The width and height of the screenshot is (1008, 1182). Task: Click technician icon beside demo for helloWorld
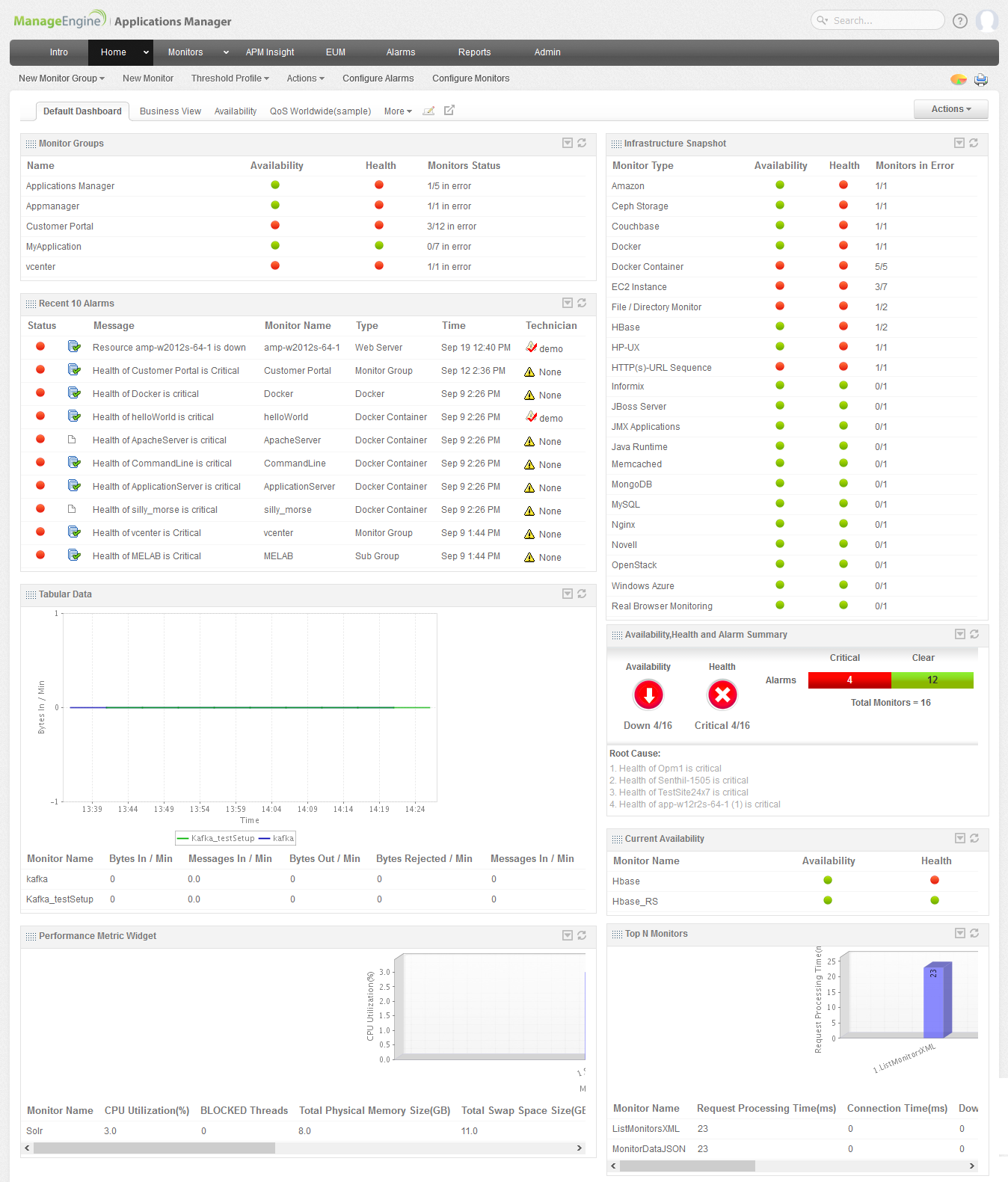pos(531,416)
